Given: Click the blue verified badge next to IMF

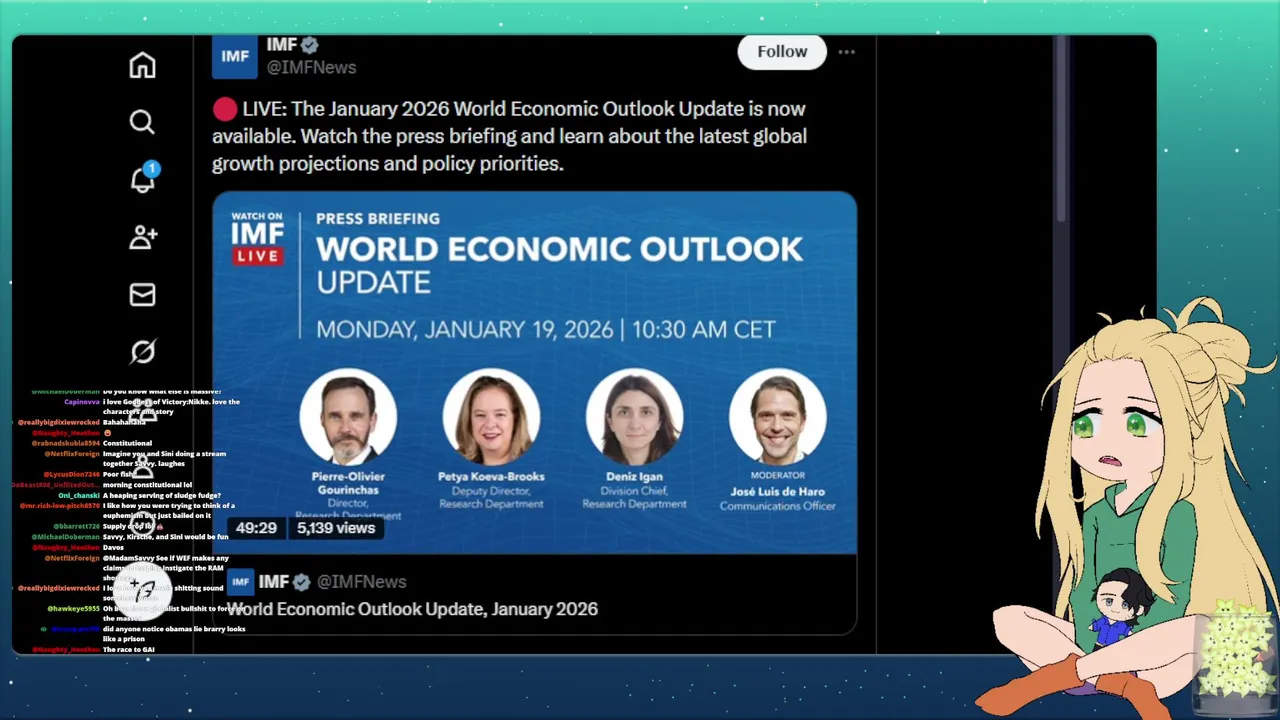Looking at the screenshot, I should point(310,45).
